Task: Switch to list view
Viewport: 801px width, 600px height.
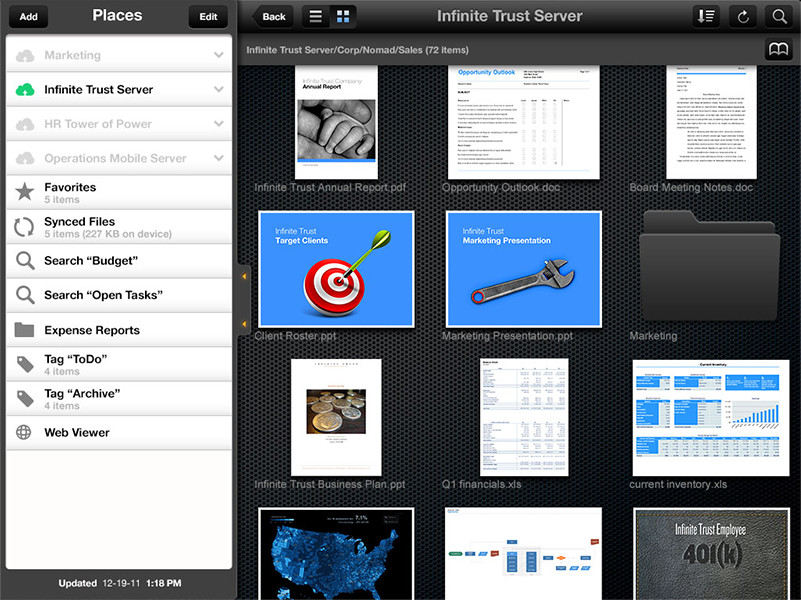Action: (315, 17)
